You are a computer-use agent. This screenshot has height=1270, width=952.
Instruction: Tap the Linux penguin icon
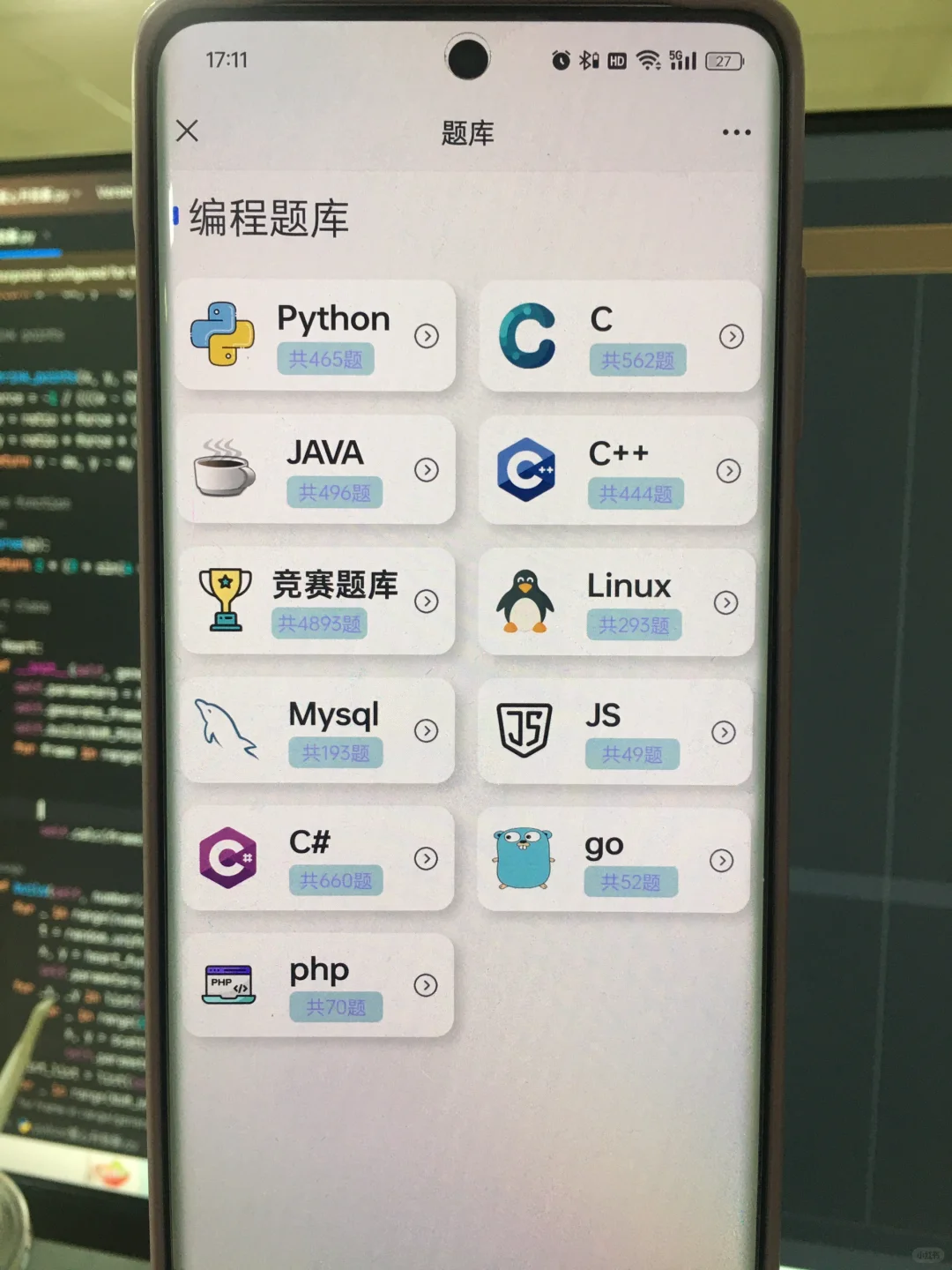(x=525, y=601)
